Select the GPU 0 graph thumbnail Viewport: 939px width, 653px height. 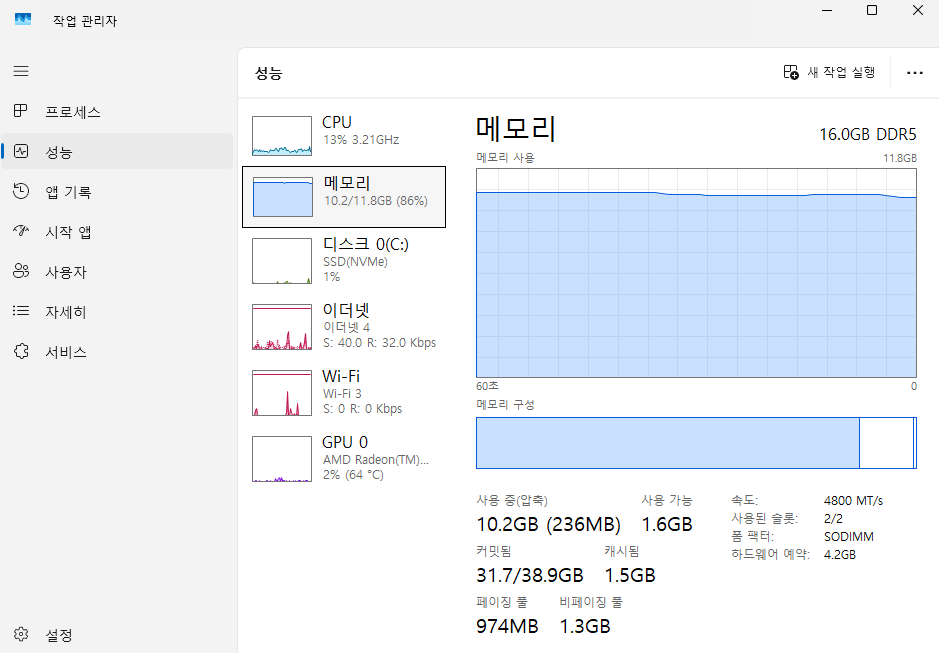click(x=282, y=459)
